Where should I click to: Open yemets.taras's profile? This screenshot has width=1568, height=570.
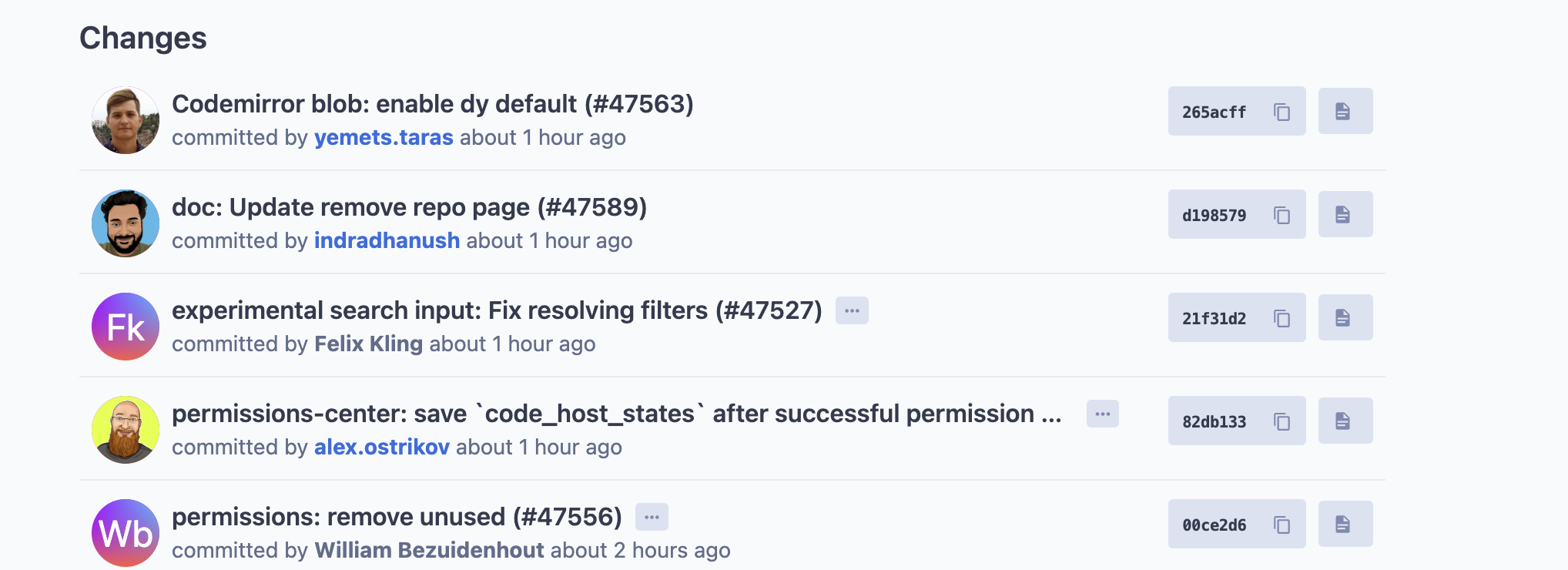click(383, 138)
